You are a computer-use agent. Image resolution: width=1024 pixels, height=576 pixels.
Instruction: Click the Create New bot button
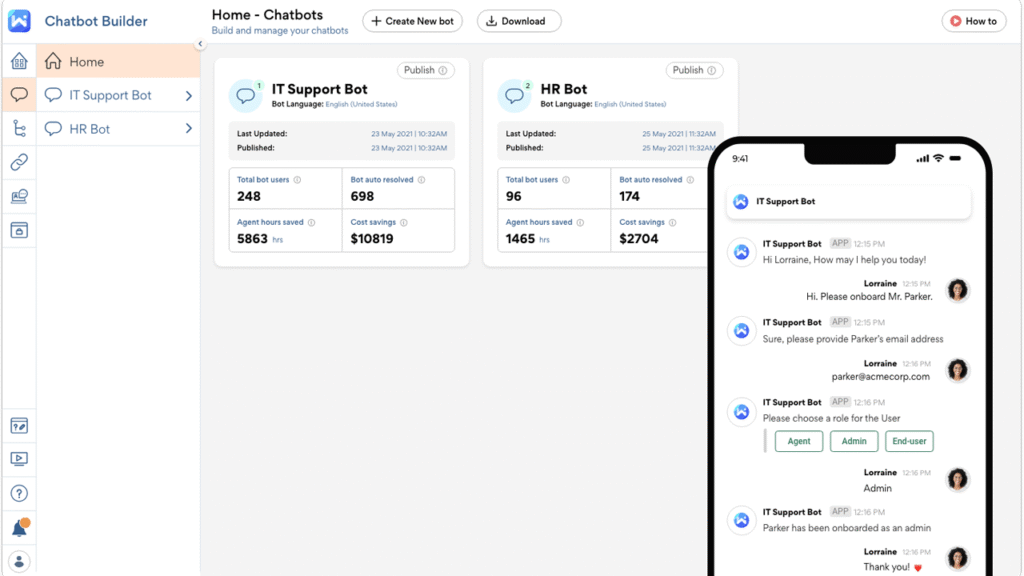pyautogui.click(x=413, y=21)
